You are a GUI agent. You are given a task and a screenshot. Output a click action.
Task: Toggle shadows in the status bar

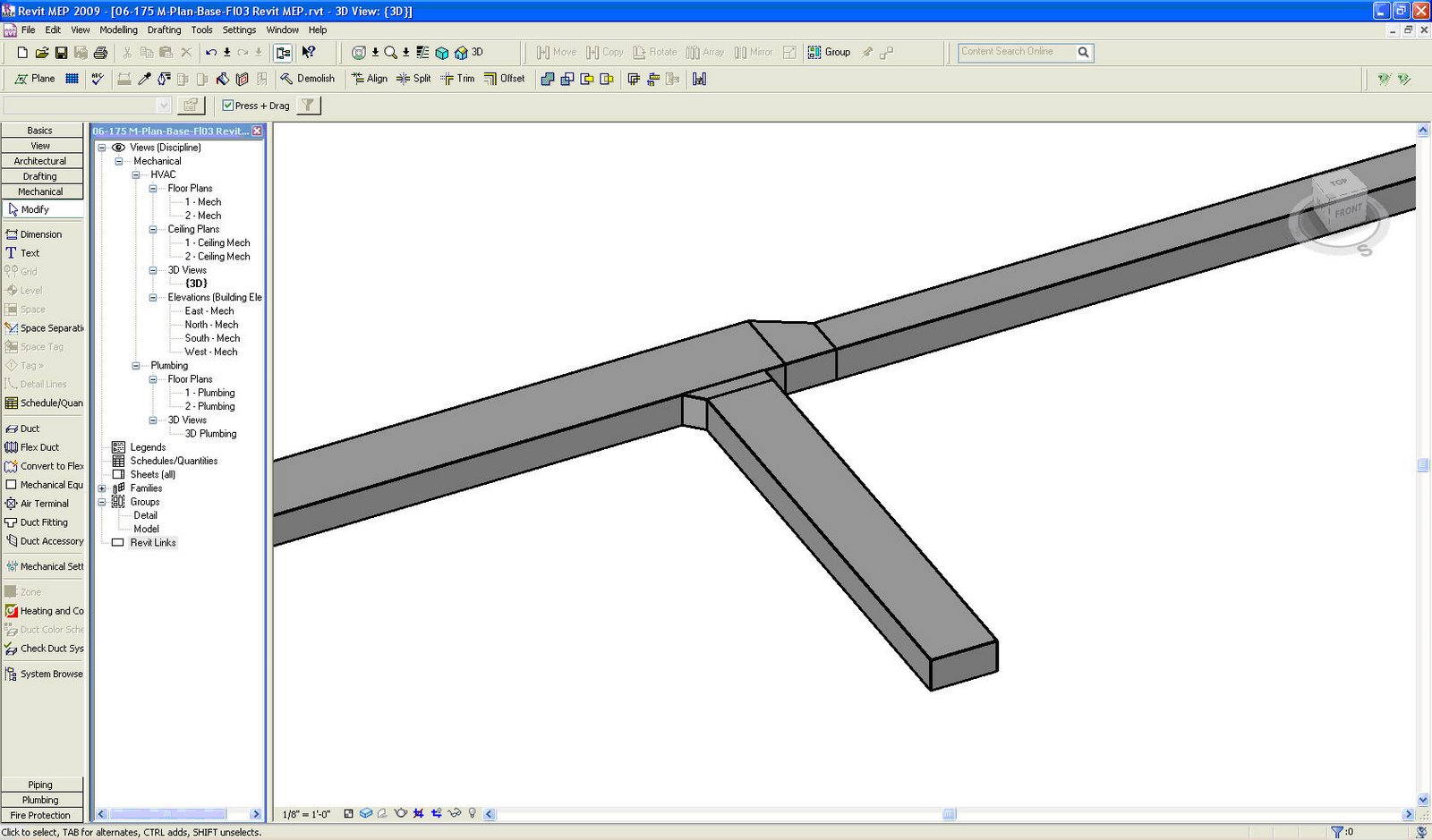pos(382,814)
